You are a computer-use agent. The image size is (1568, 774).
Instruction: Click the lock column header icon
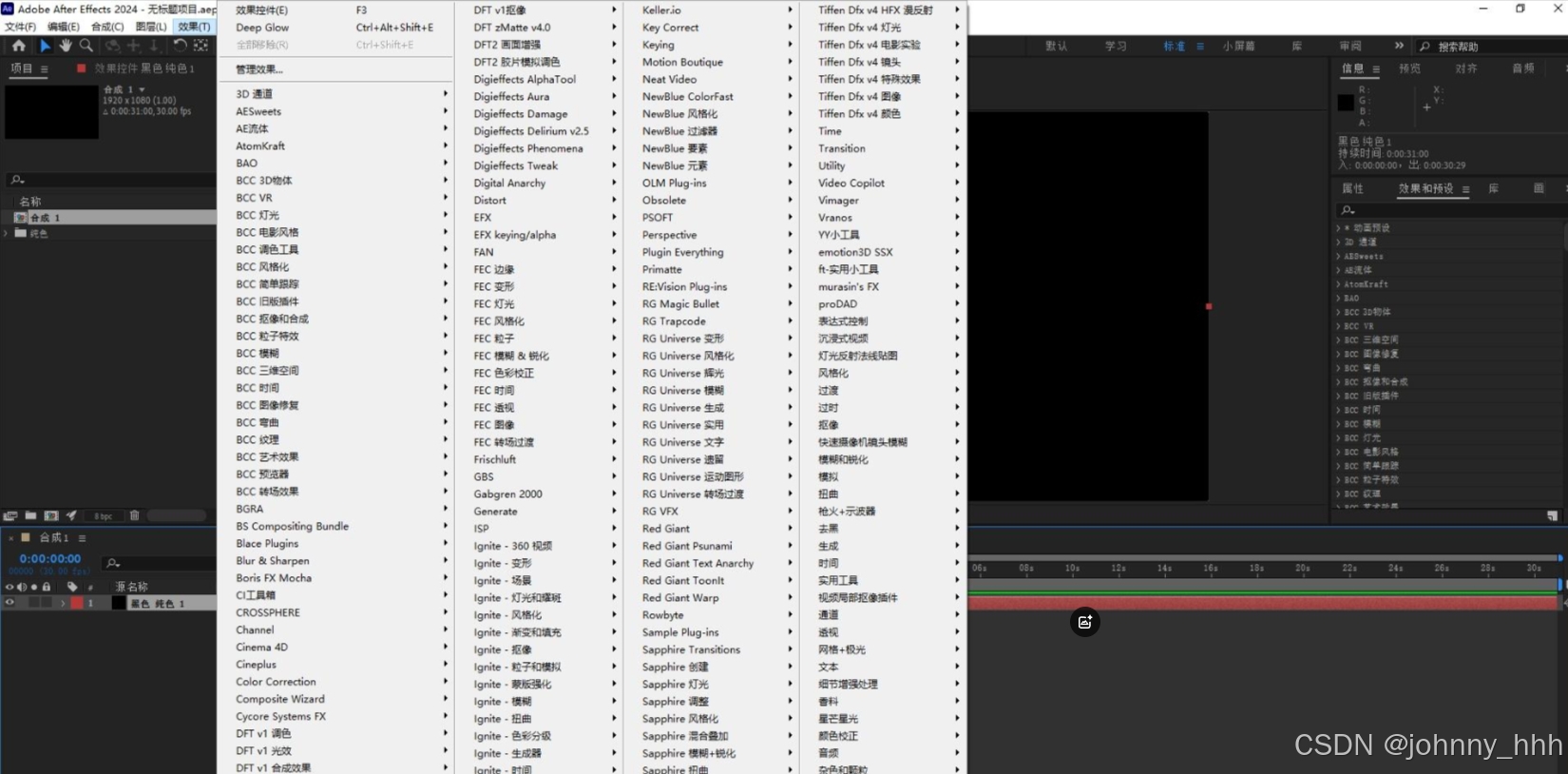(x=46, y=587)
